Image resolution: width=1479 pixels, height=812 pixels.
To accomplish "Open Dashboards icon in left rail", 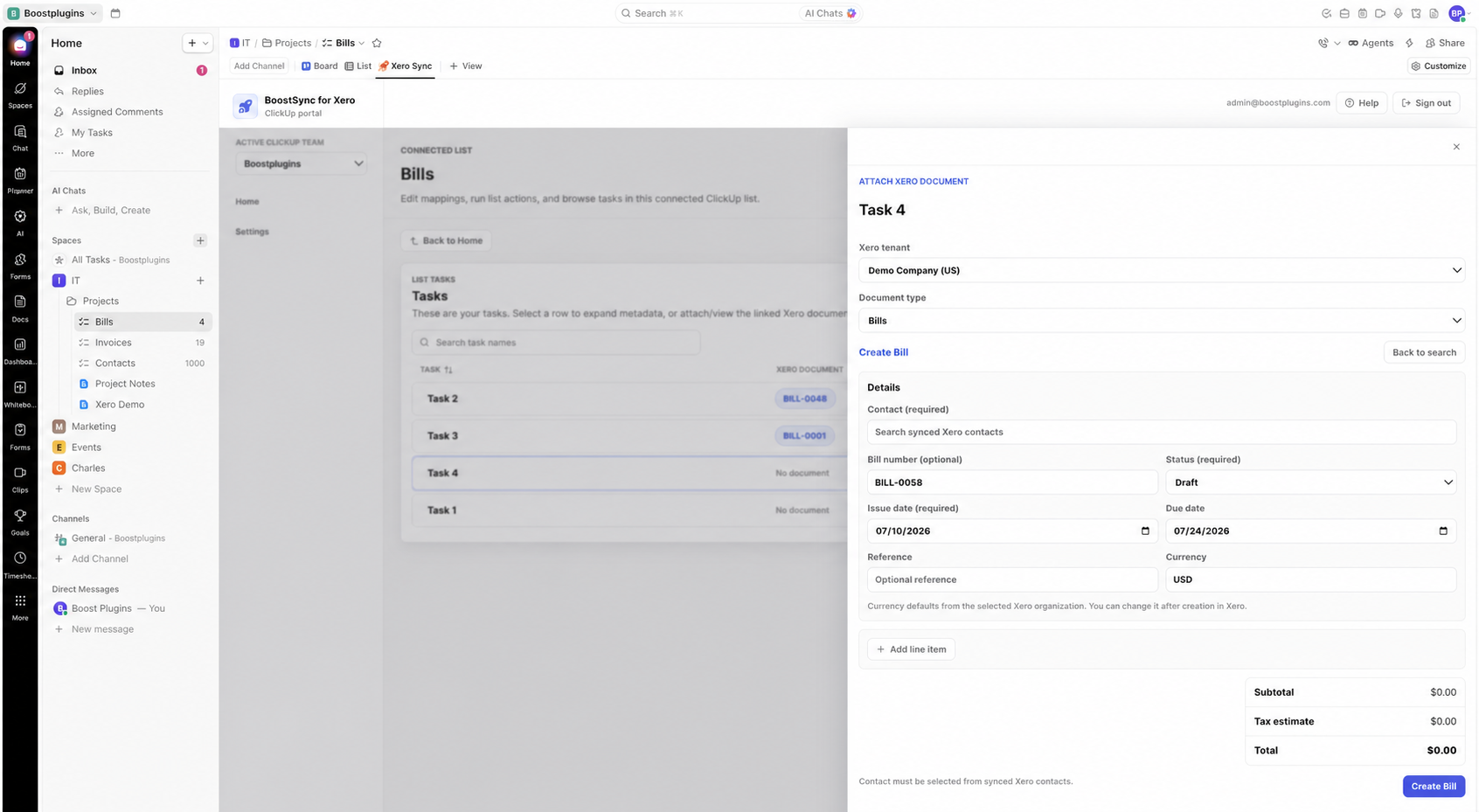I will tap(20, 350).
